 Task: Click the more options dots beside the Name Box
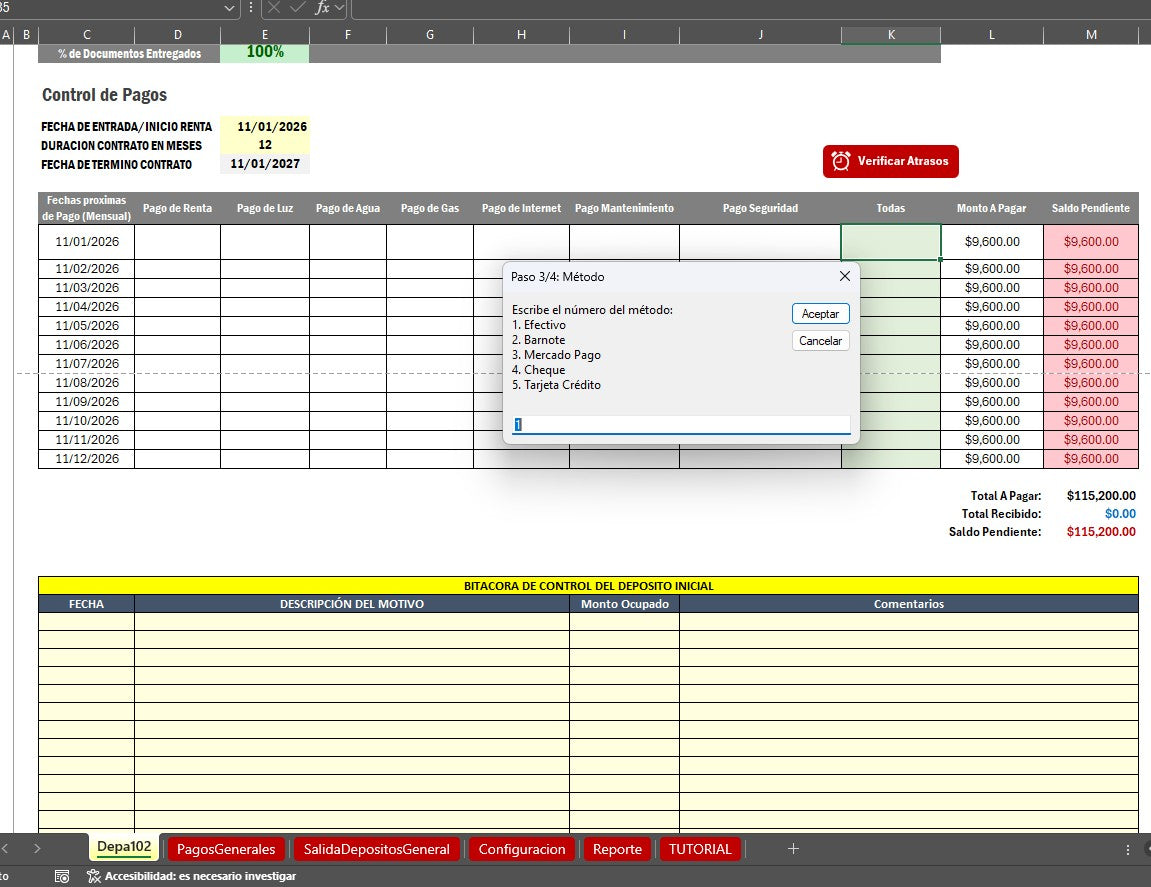250,8
